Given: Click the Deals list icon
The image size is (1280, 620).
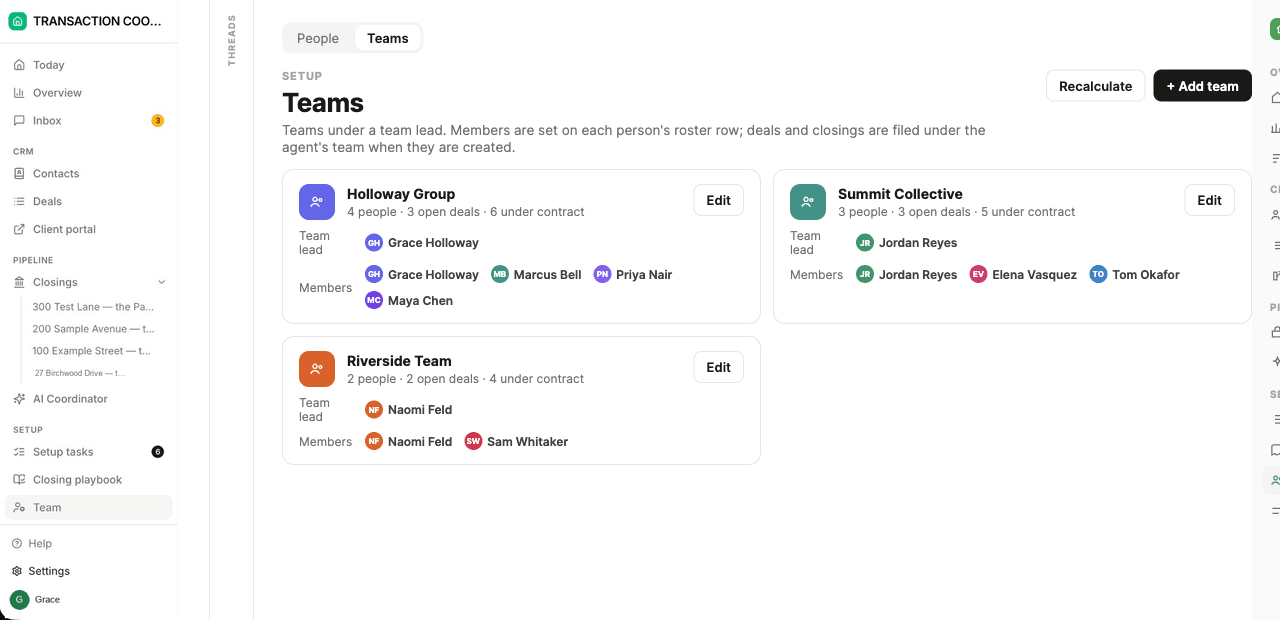Looking at the screenshot, I should click(x=19, y=202).
